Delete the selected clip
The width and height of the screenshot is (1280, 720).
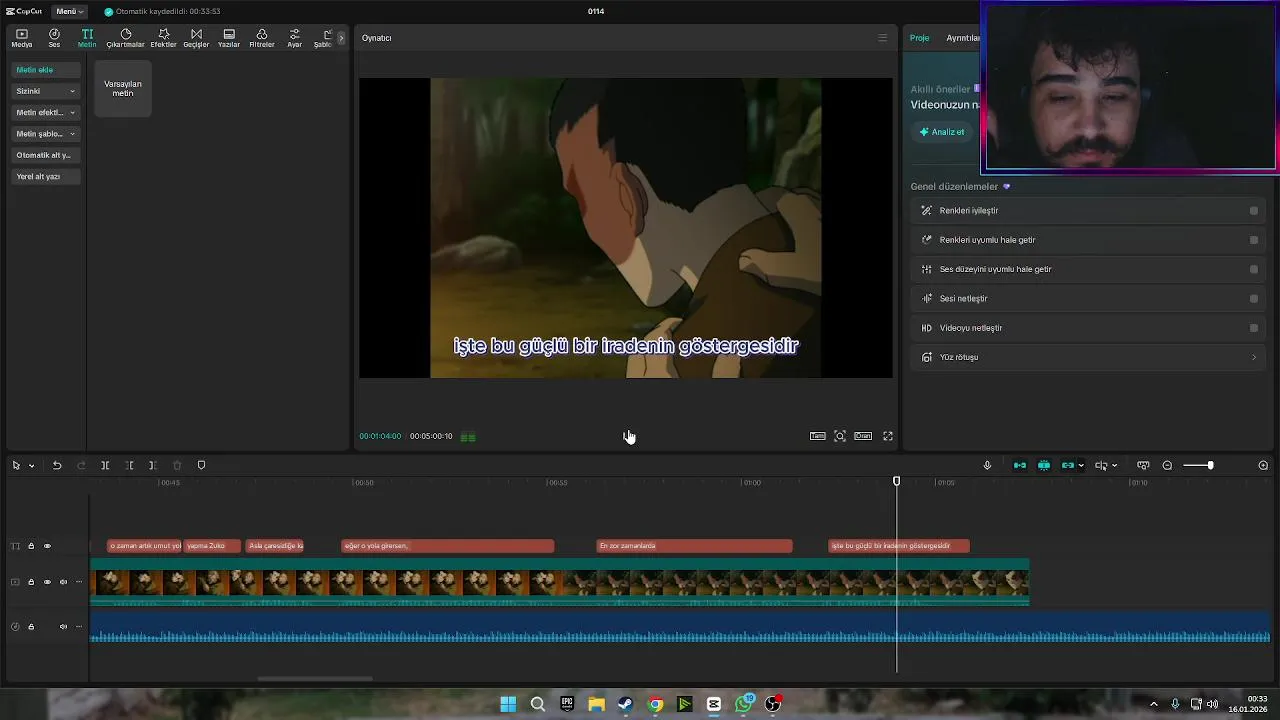pos(177,465)
